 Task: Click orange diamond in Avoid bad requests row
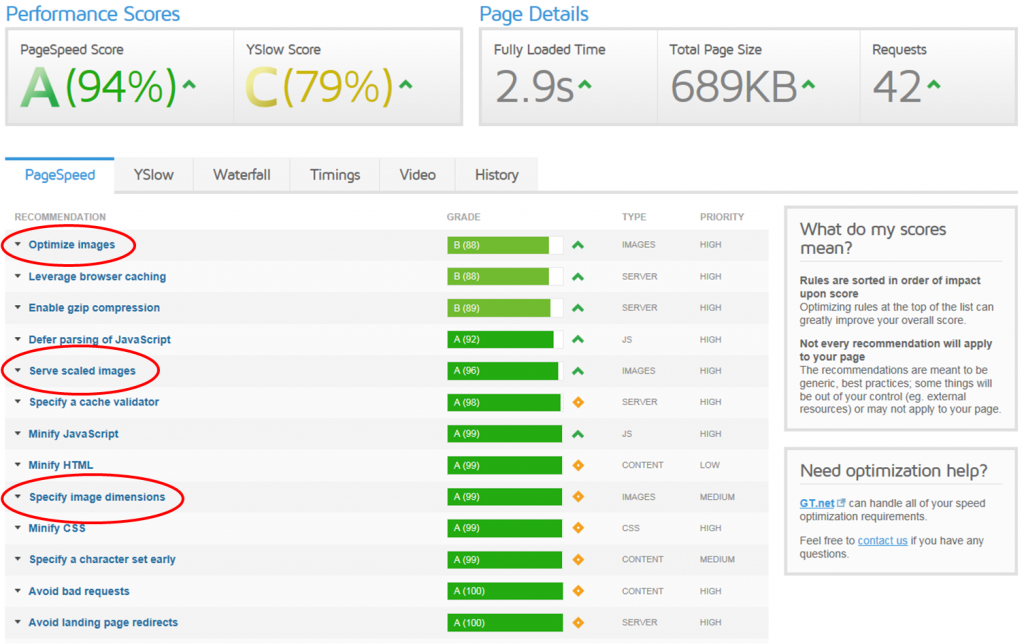(x=578, y=591)
